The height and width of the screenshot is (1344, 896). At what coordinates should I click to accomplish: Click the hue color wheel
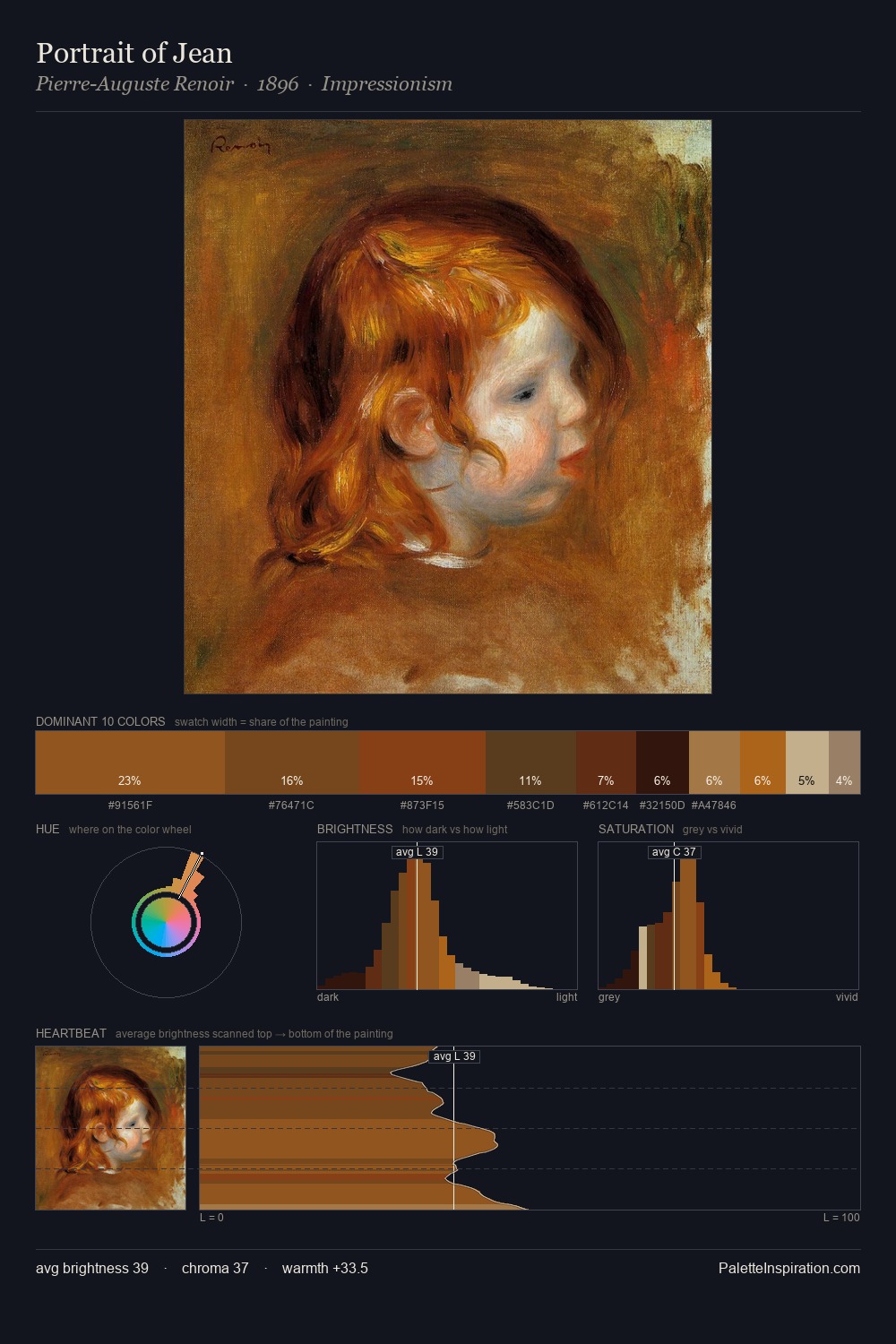pyautogui.click(x=166, y=922)
